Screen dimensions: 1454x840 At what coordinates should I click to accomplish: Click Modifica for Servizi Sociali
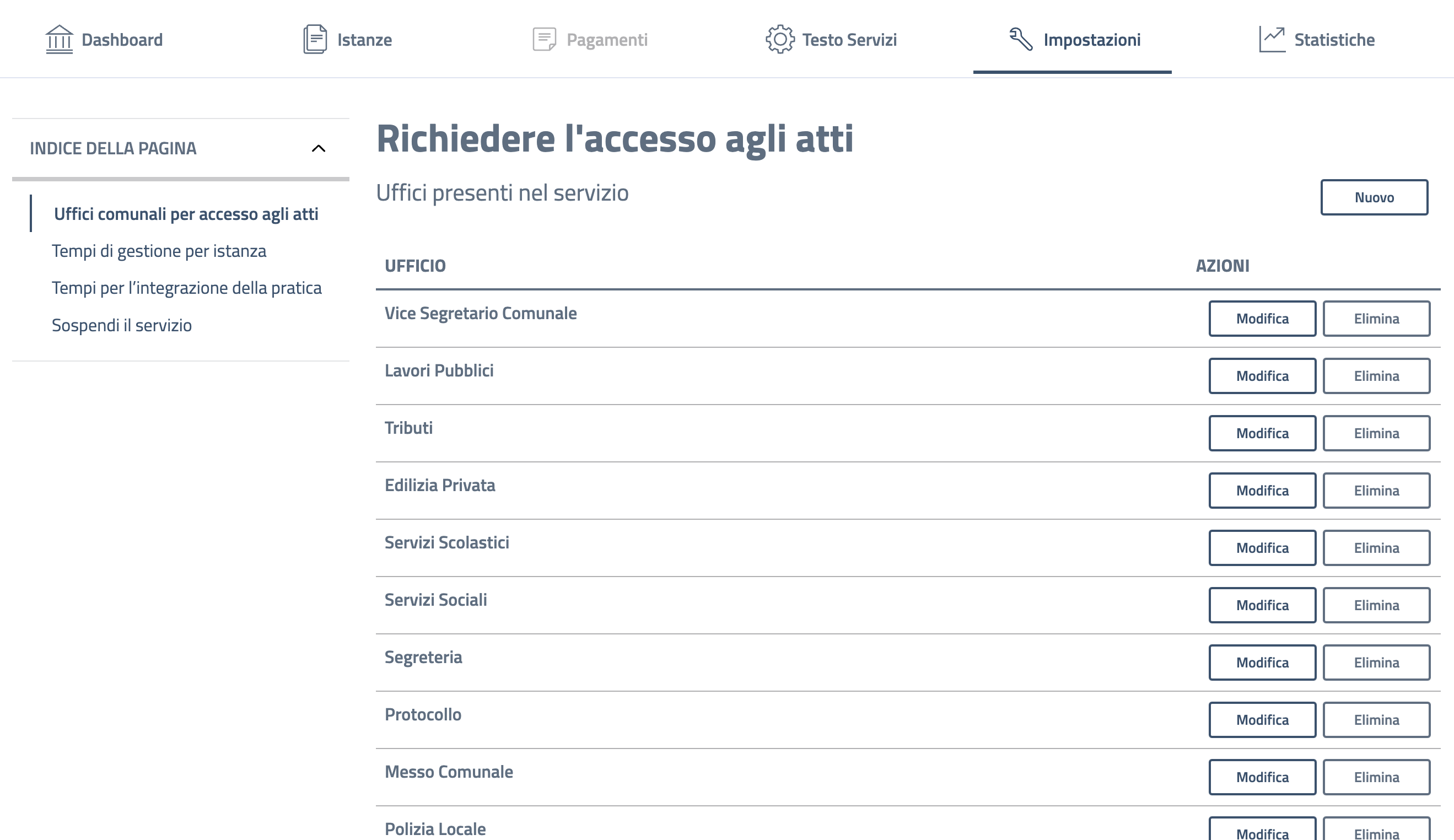click(1262, 605)
